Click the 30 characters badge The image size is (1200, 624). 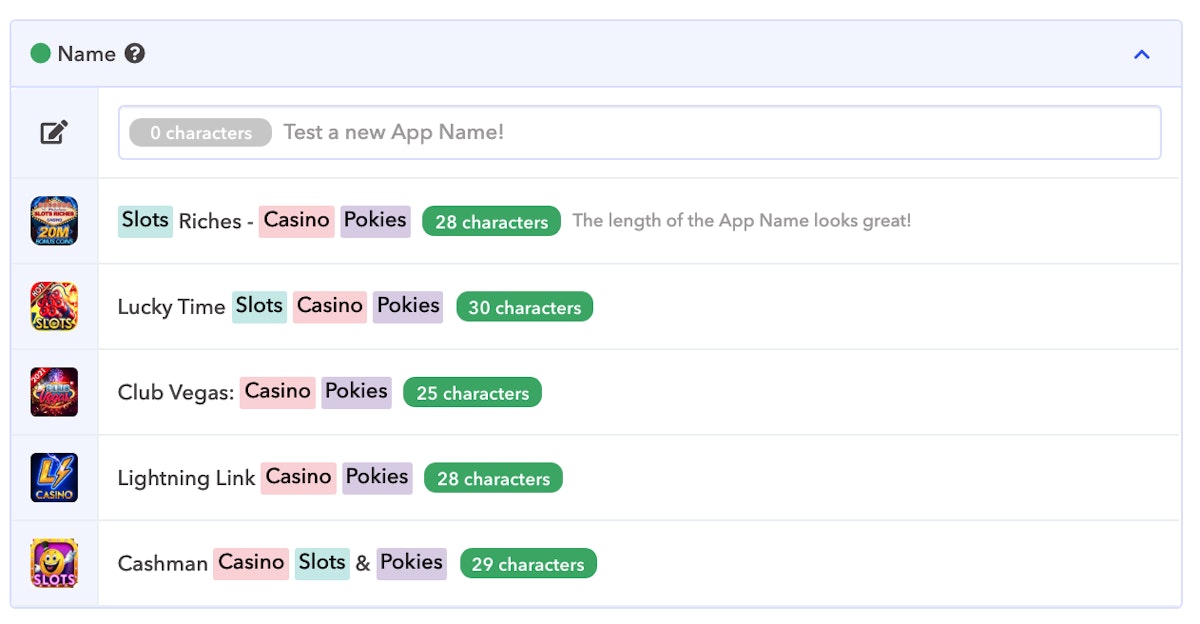524,307
